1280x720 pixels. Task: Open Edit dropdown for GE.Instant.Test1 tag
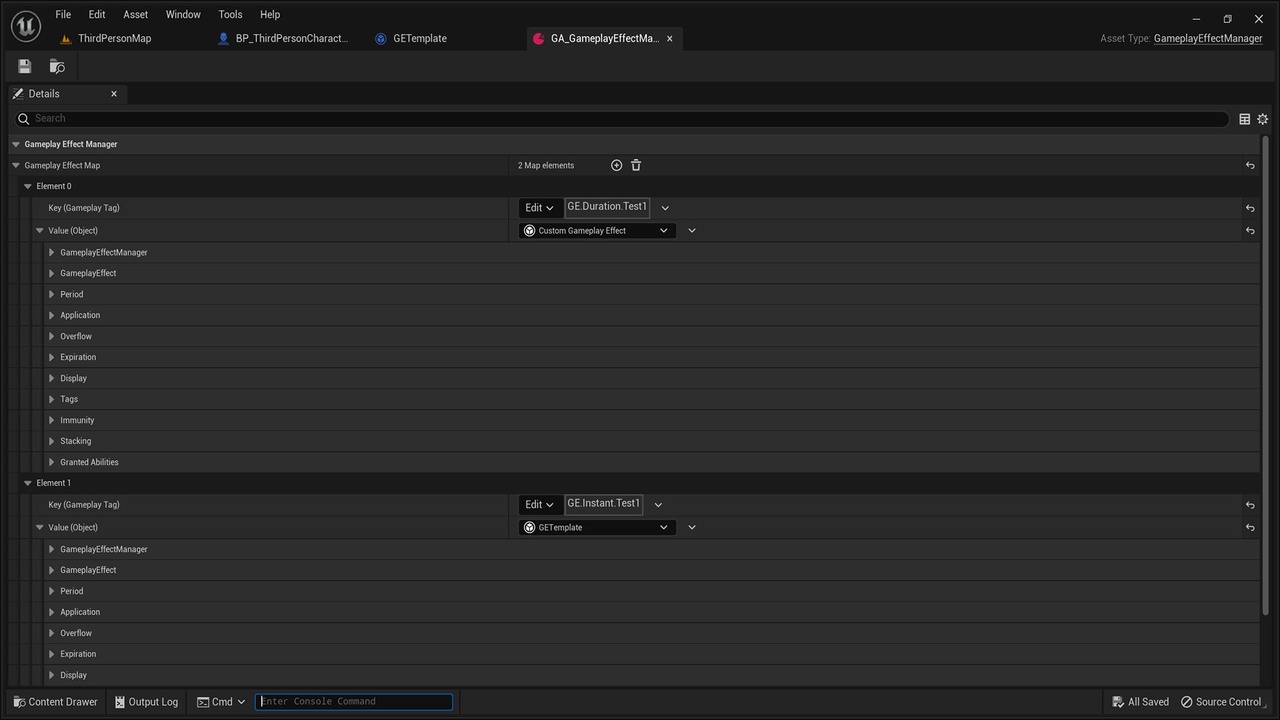click(540, 505)
